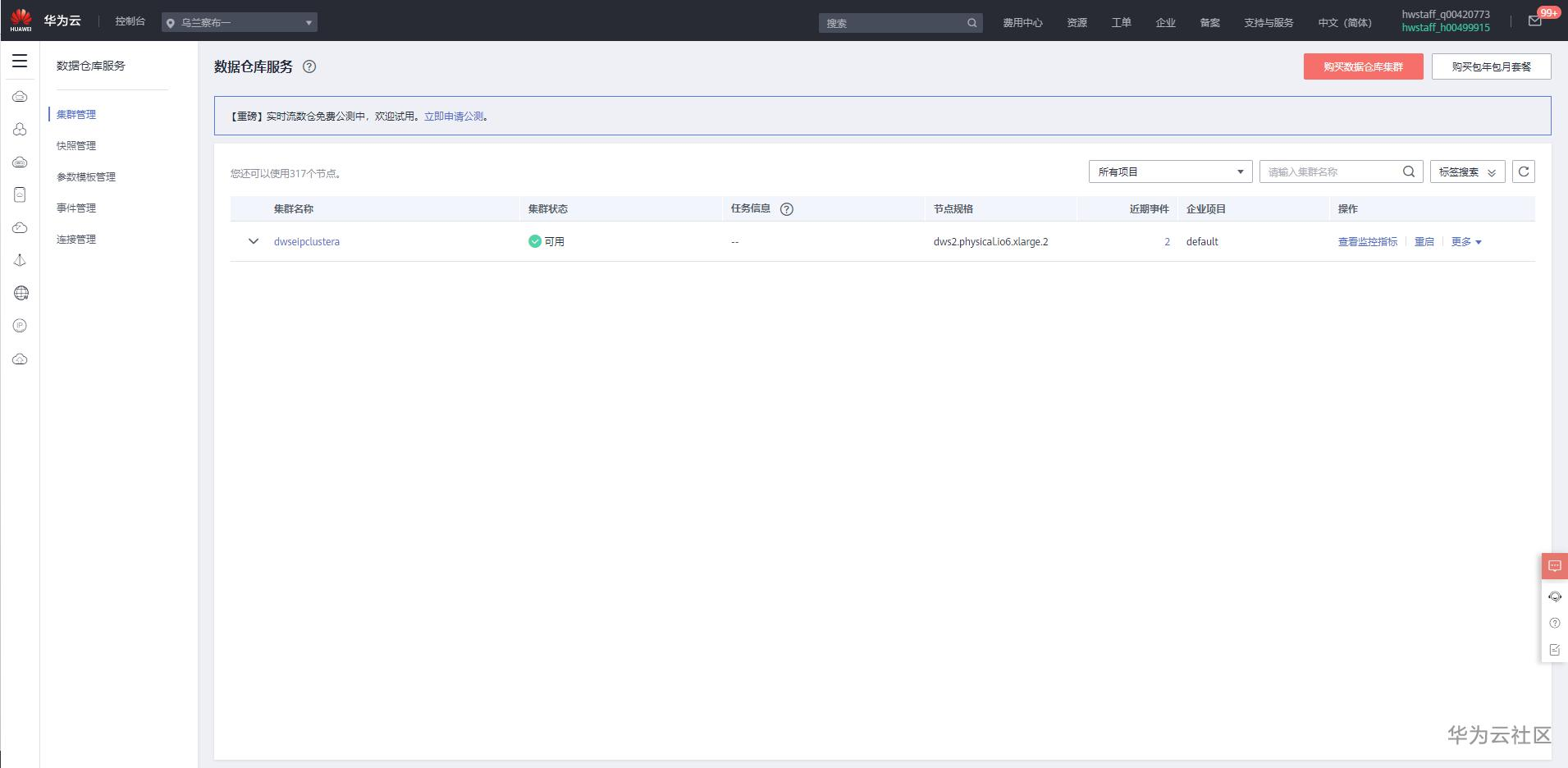Screen dimensions: 1568x768
Task: Open the dwseipclustera cluster link
Action: pos(307,242)
